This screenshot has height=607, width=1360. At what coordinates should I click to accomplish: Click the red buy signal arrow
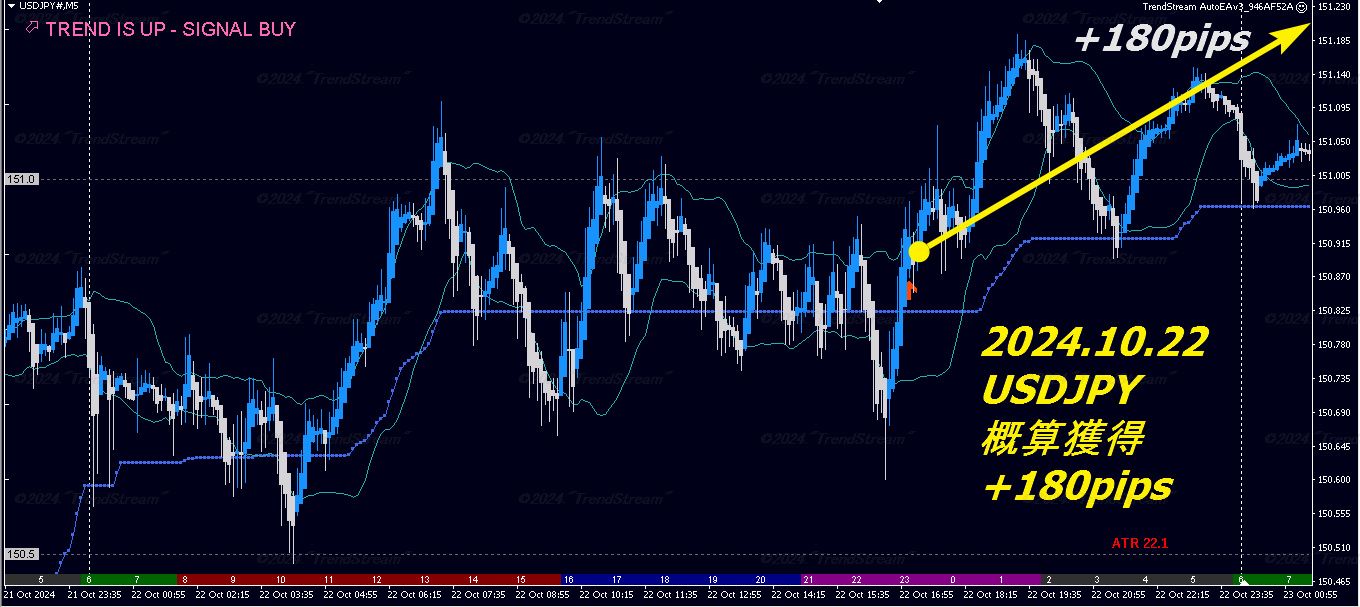coord(911,290)
